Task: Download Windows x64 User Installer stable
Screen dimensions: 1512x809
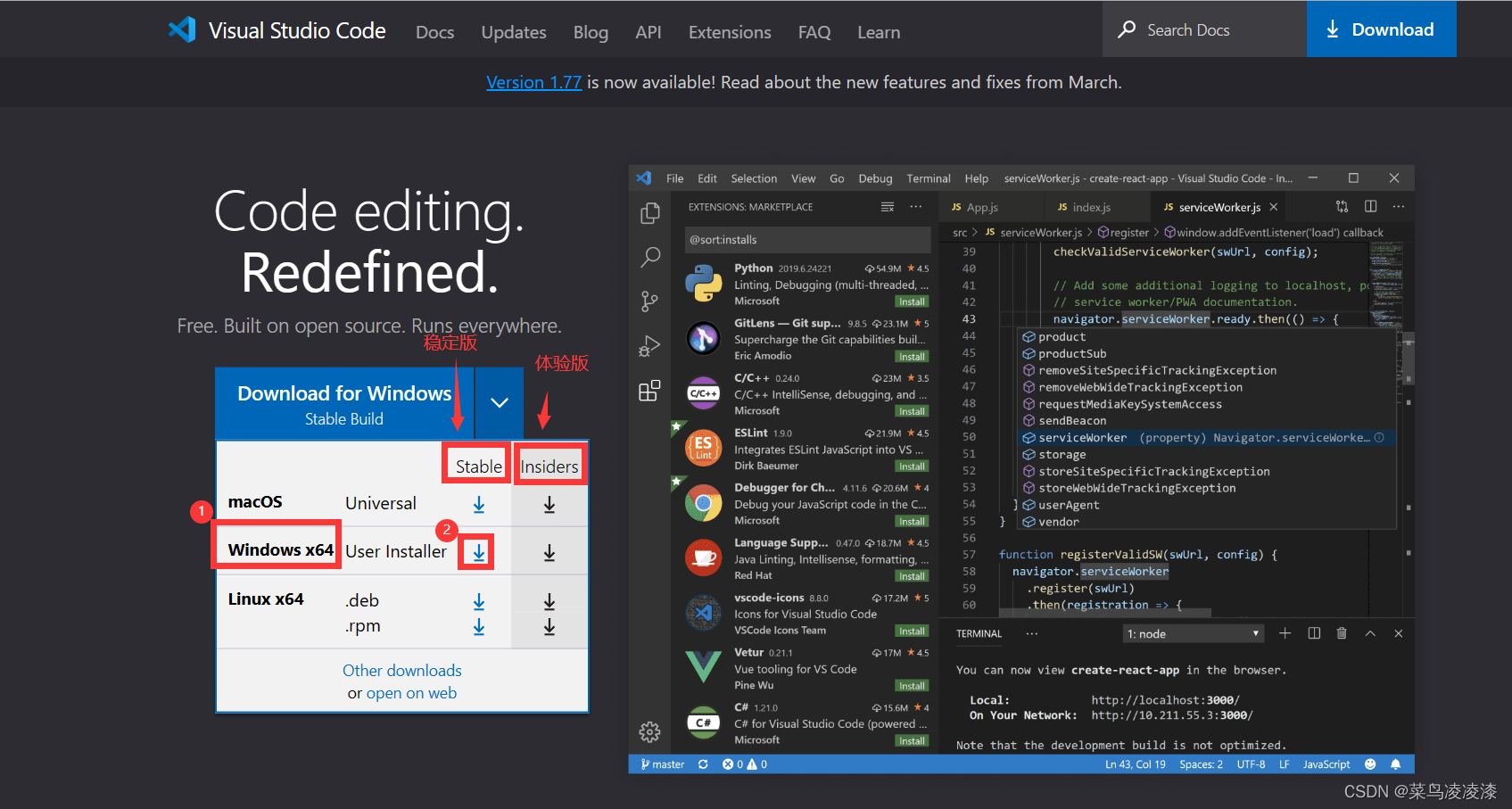Action: pos(479,552)
